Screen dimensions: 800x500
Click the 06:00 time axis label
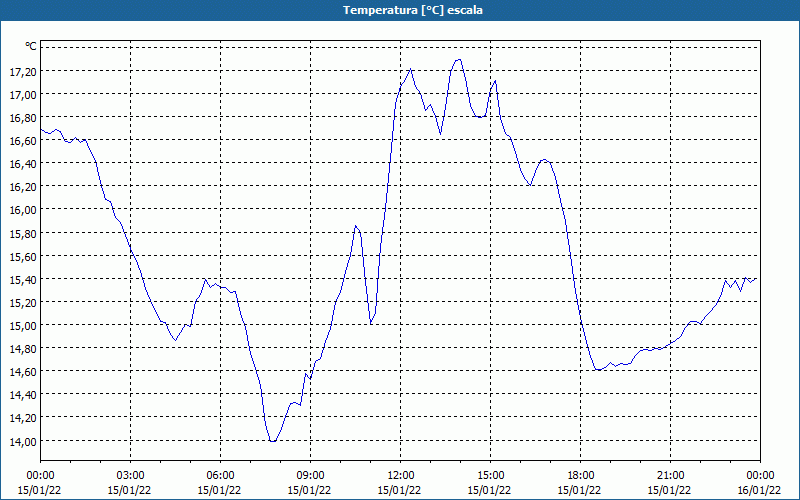tap(220, 476)
